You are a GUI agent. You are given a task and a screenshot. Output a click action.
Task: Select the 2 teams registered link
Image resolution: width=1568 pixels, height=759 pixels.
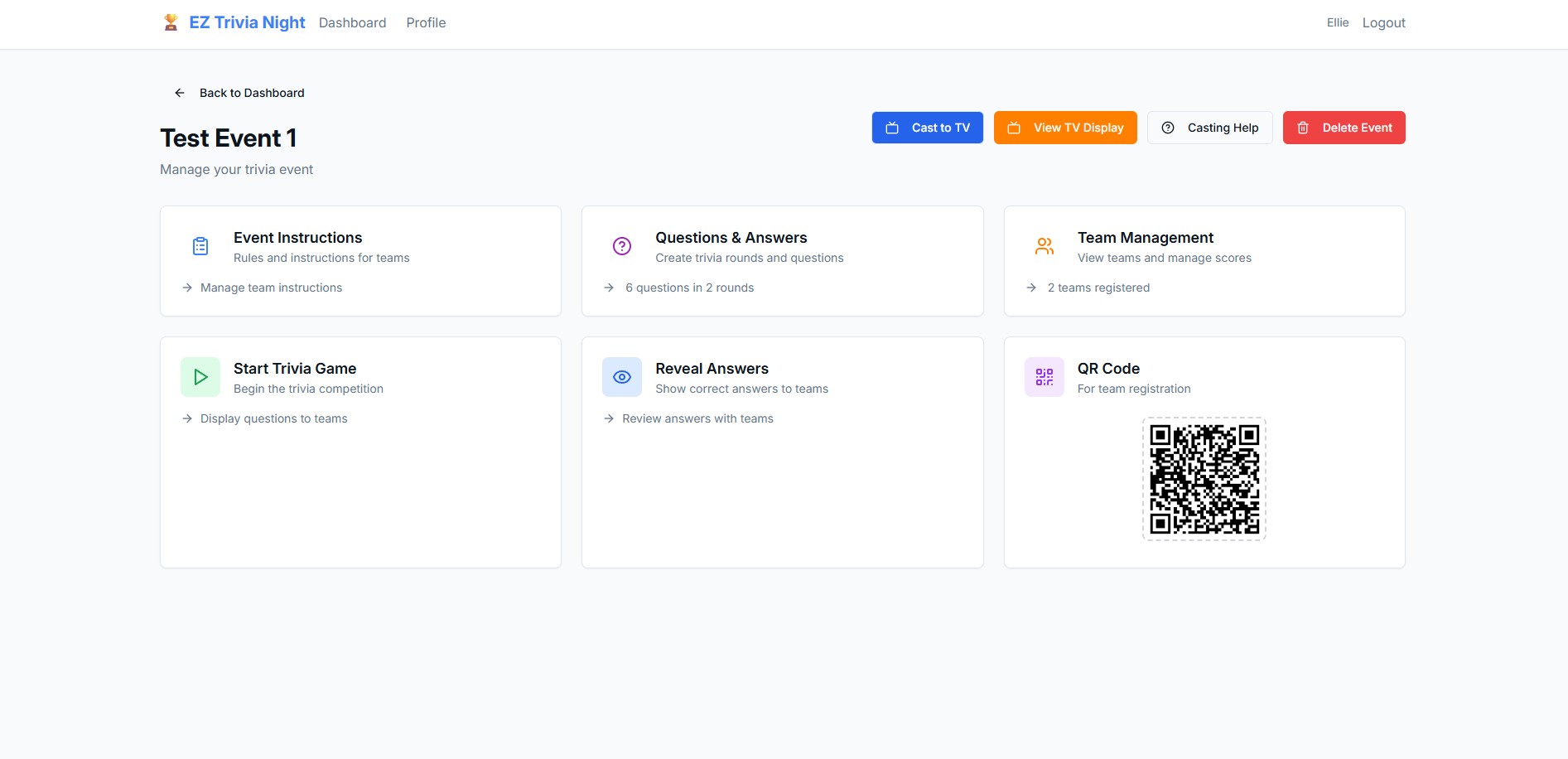[x=1098, y=288]
